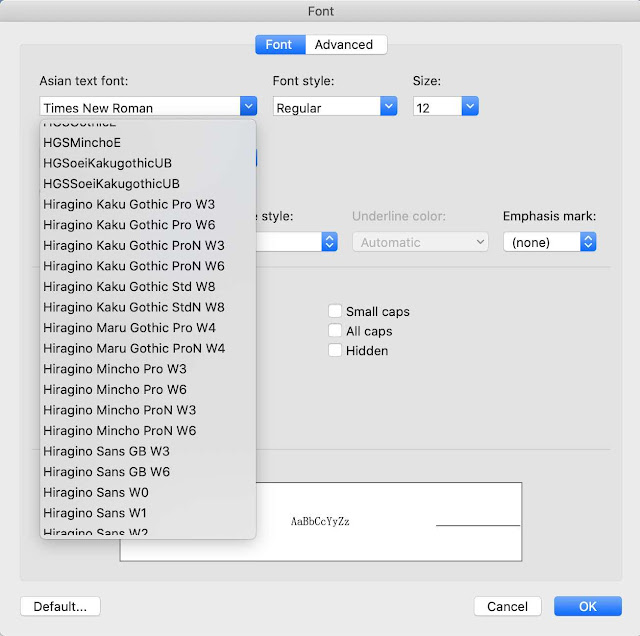Click the Cancel button

click(x=507, y=606)
